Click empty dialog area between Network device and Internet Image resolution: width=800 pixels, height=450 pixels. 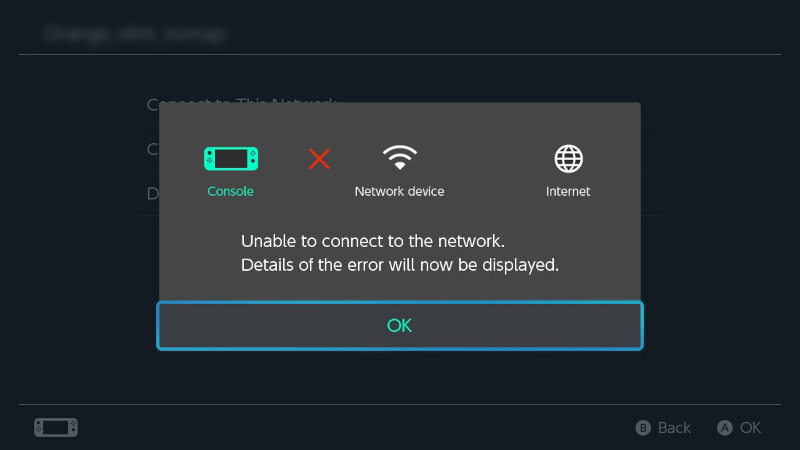497,168
